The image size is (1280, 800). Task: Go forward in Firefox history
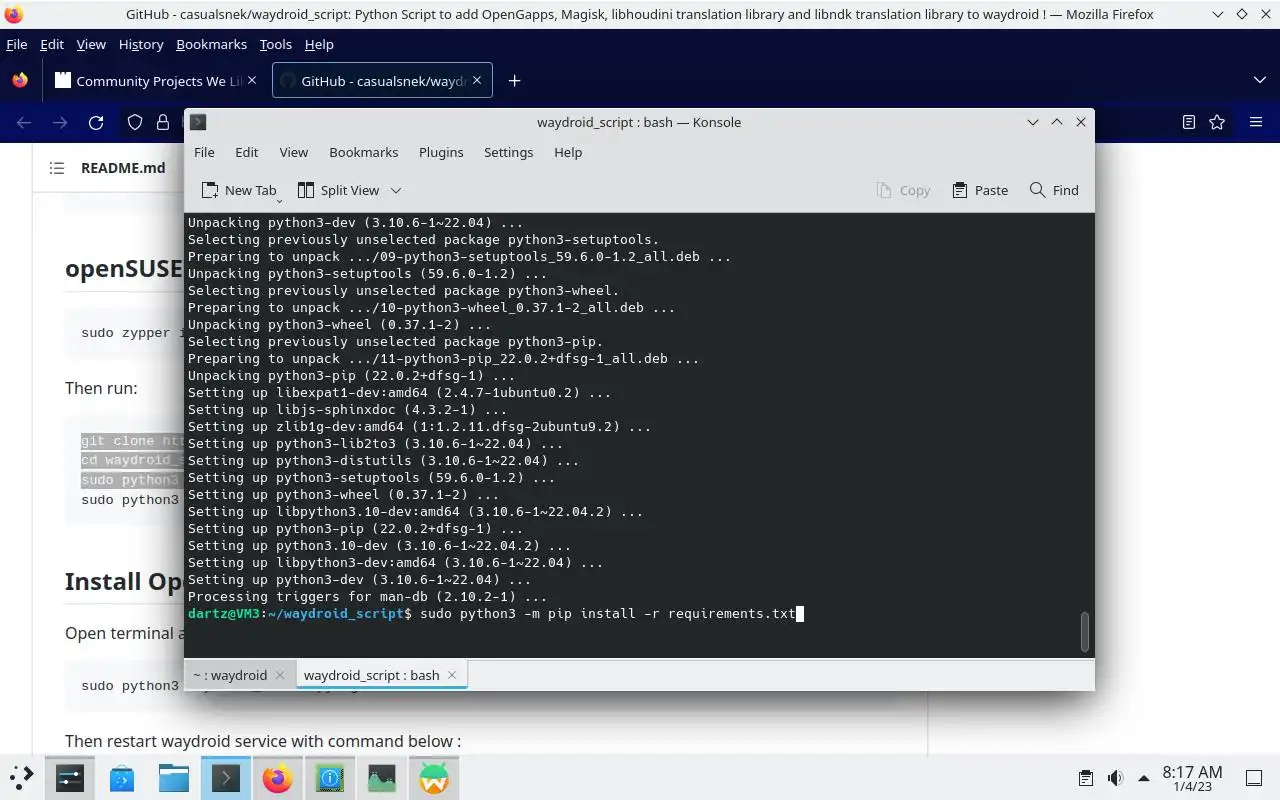(x=60, y=122)
